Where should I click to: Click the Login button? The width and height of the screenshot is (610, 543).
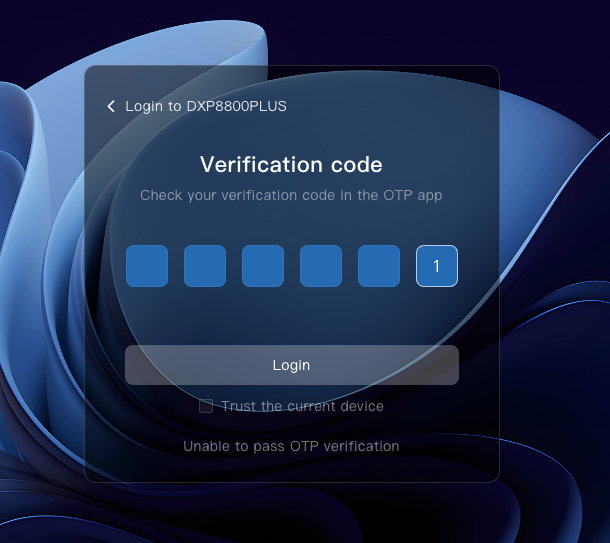(292, 365)
